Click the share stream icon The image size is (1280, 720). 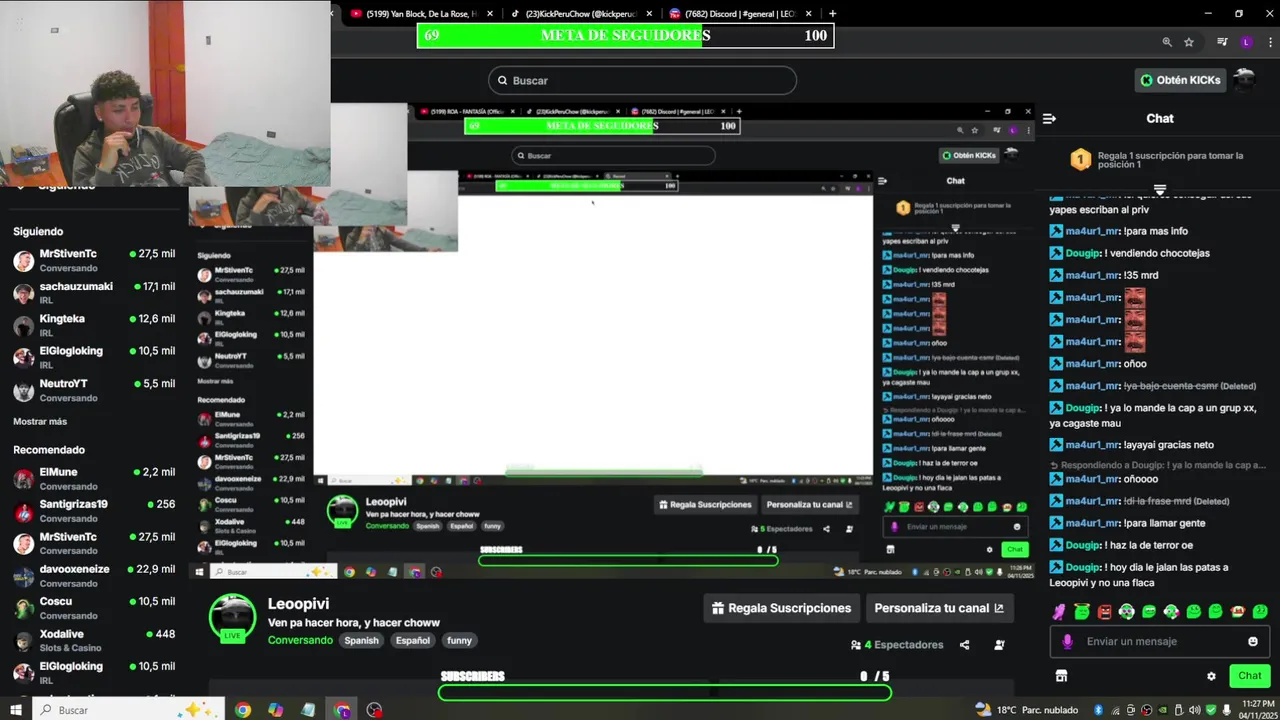[x=964, y=645]
